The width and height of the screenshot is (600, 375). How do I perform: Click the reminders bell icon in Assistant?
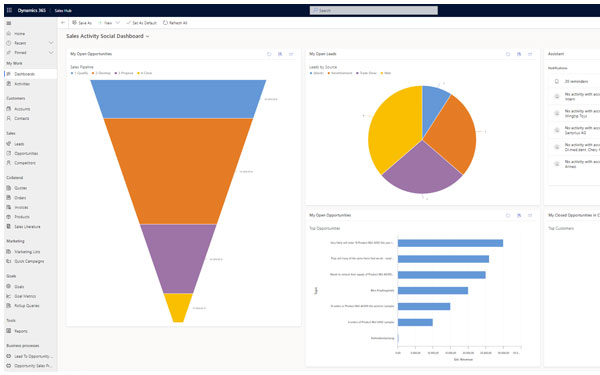pyautogui.click(x=557, y=82)
